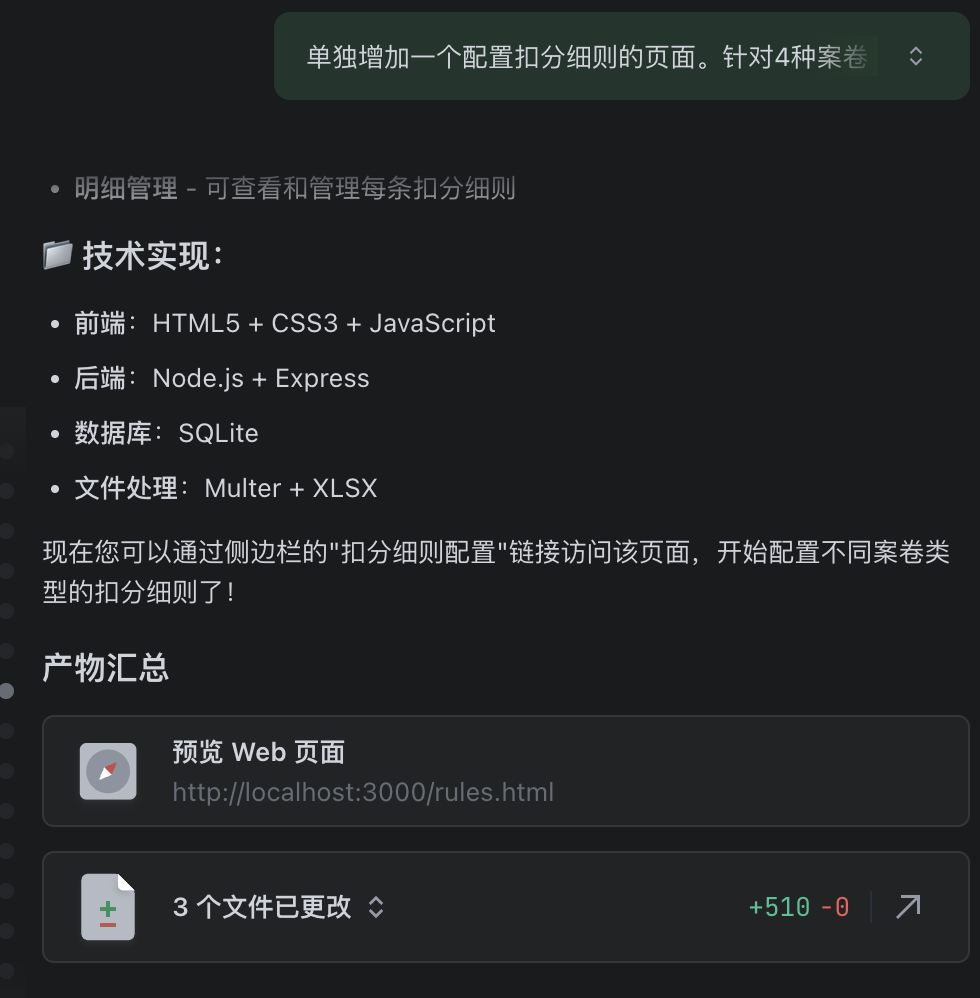Image resolution: width=980 pixels, height=998 pixels.
Task: Open changes with the diagonal arrow icon
Action: point(908,906)
